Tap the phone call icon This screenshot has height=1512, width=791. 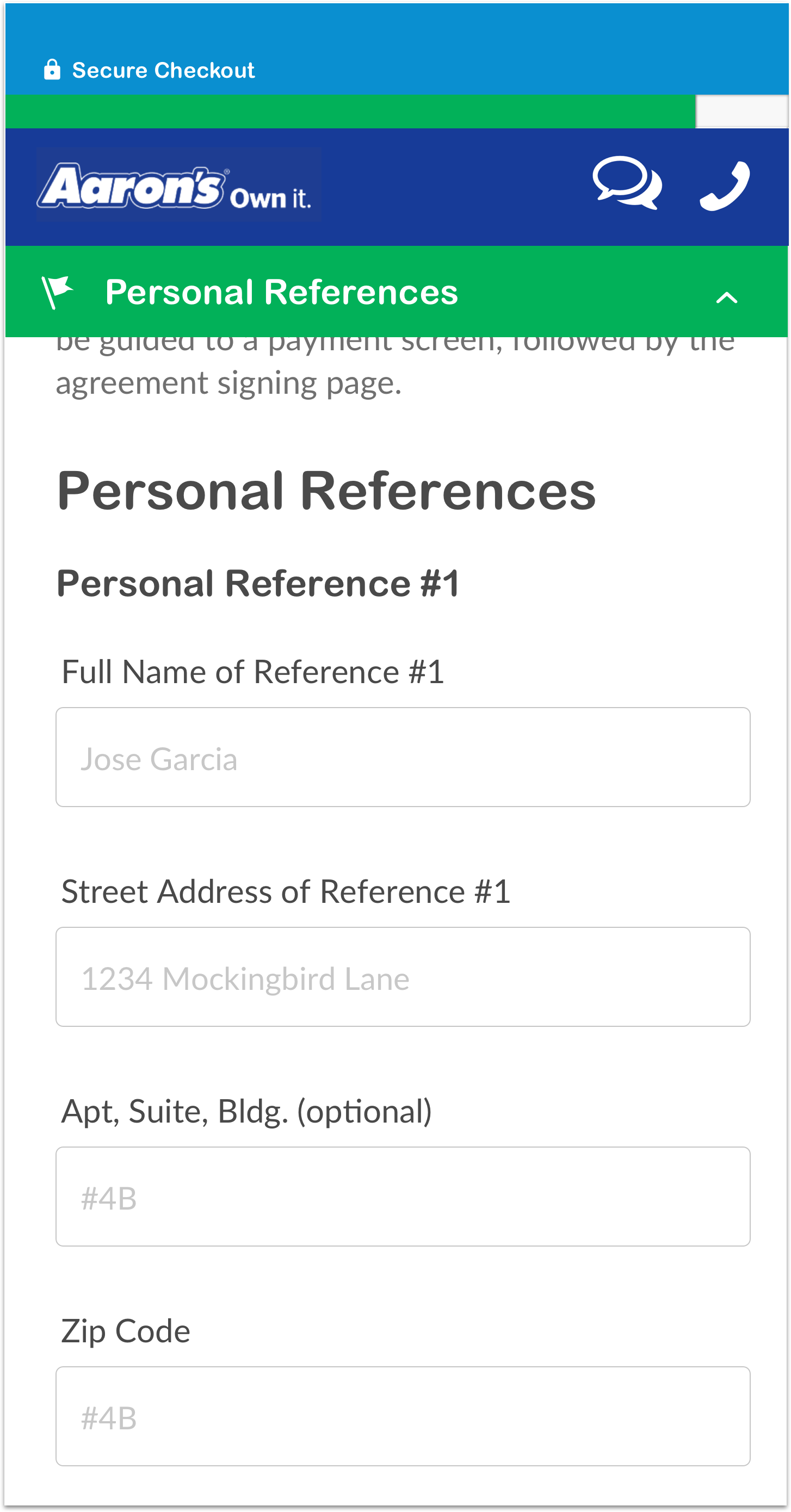(724, 185)
